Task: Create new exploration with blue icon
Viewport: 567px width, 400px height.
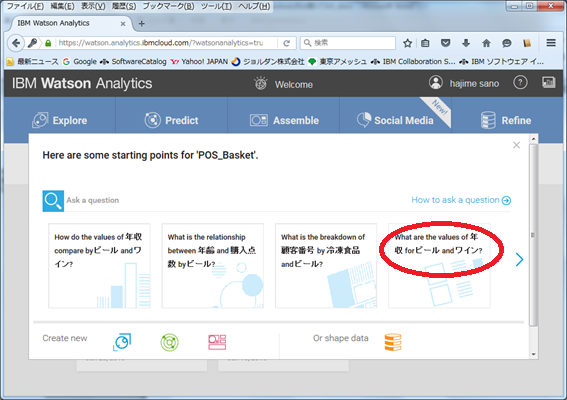Action: tap(122, 342)
